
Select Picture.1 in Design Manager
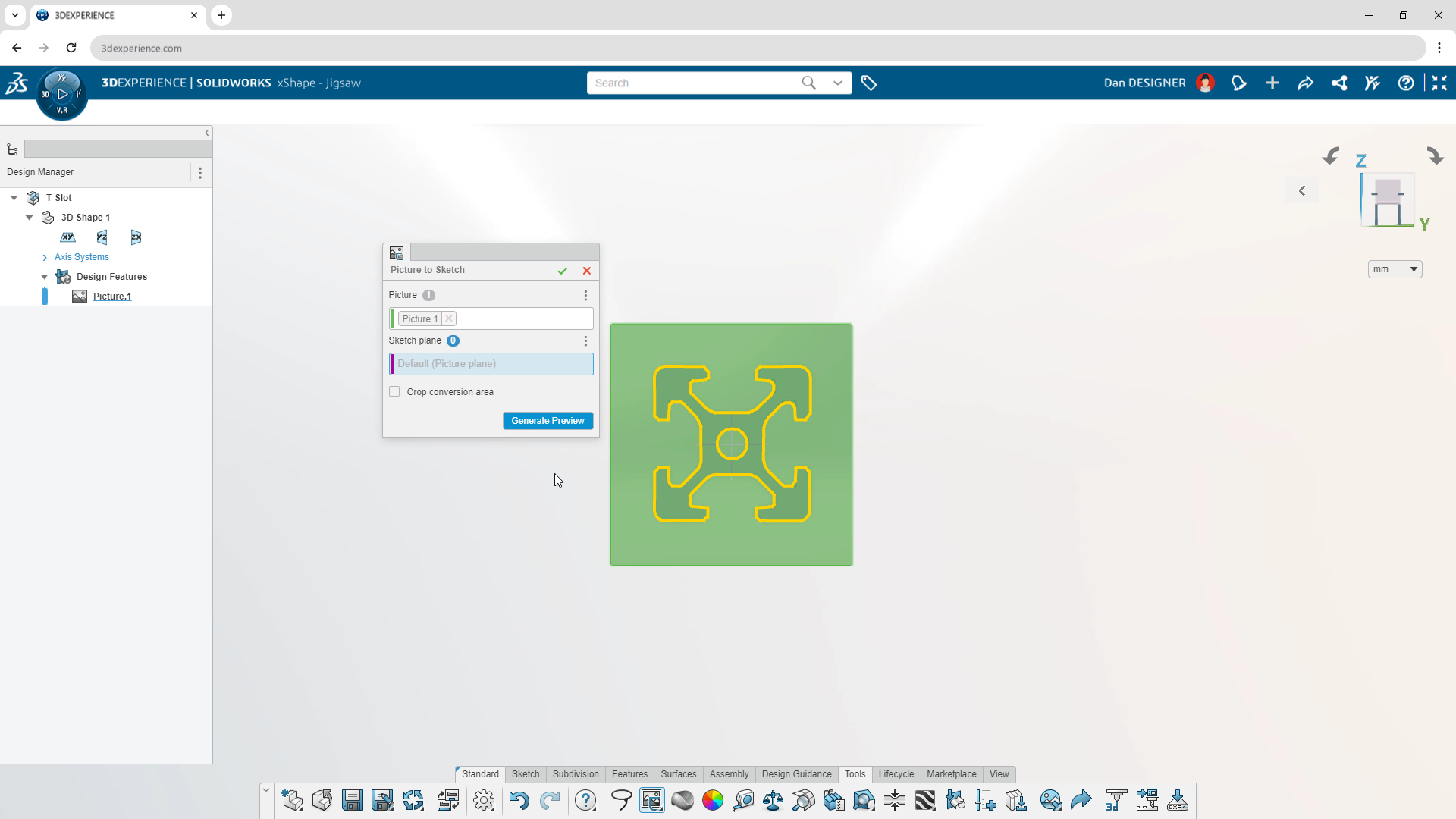pyautogui.click(x=112, y=296)
